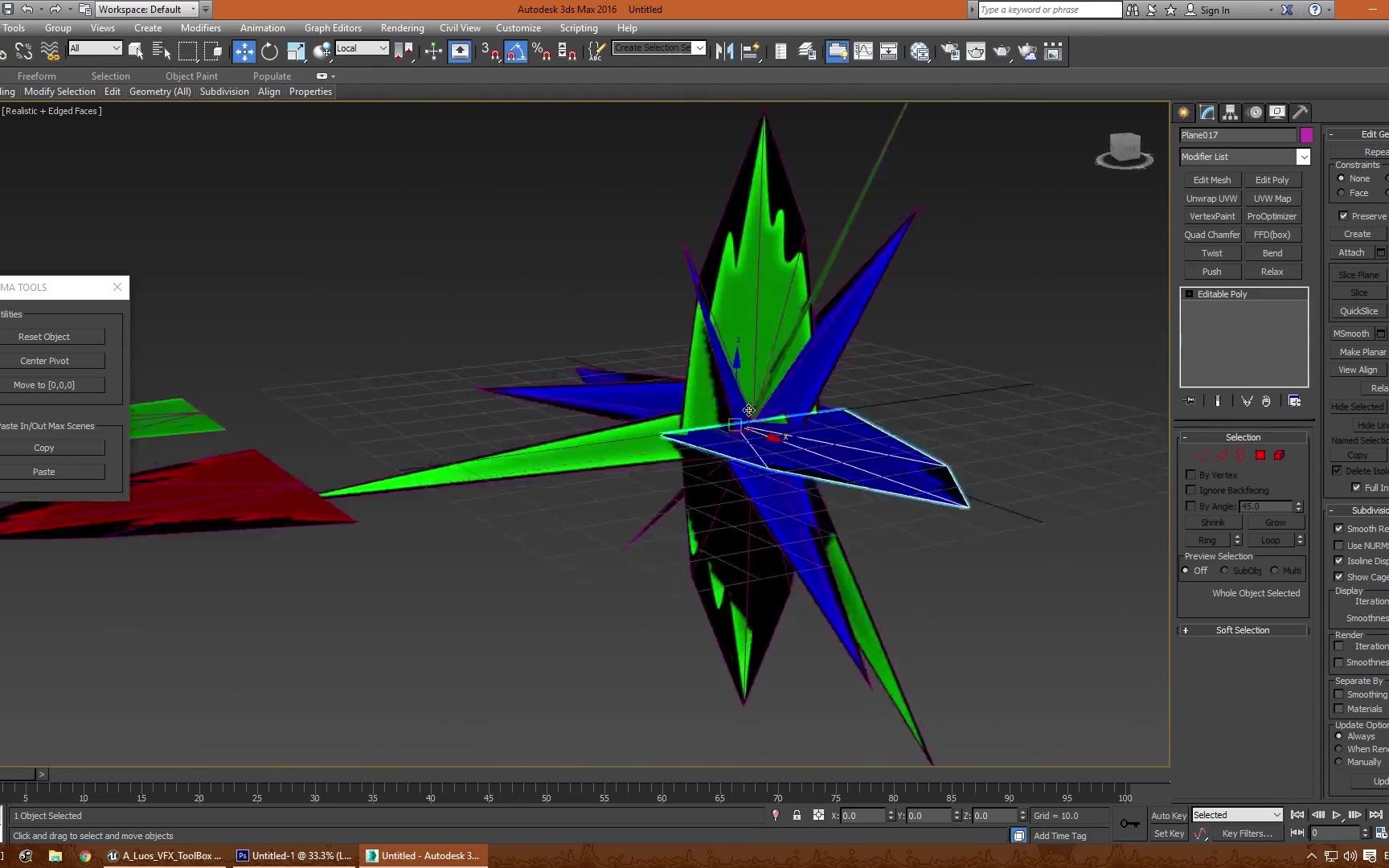Open the Customize menu

518,27
